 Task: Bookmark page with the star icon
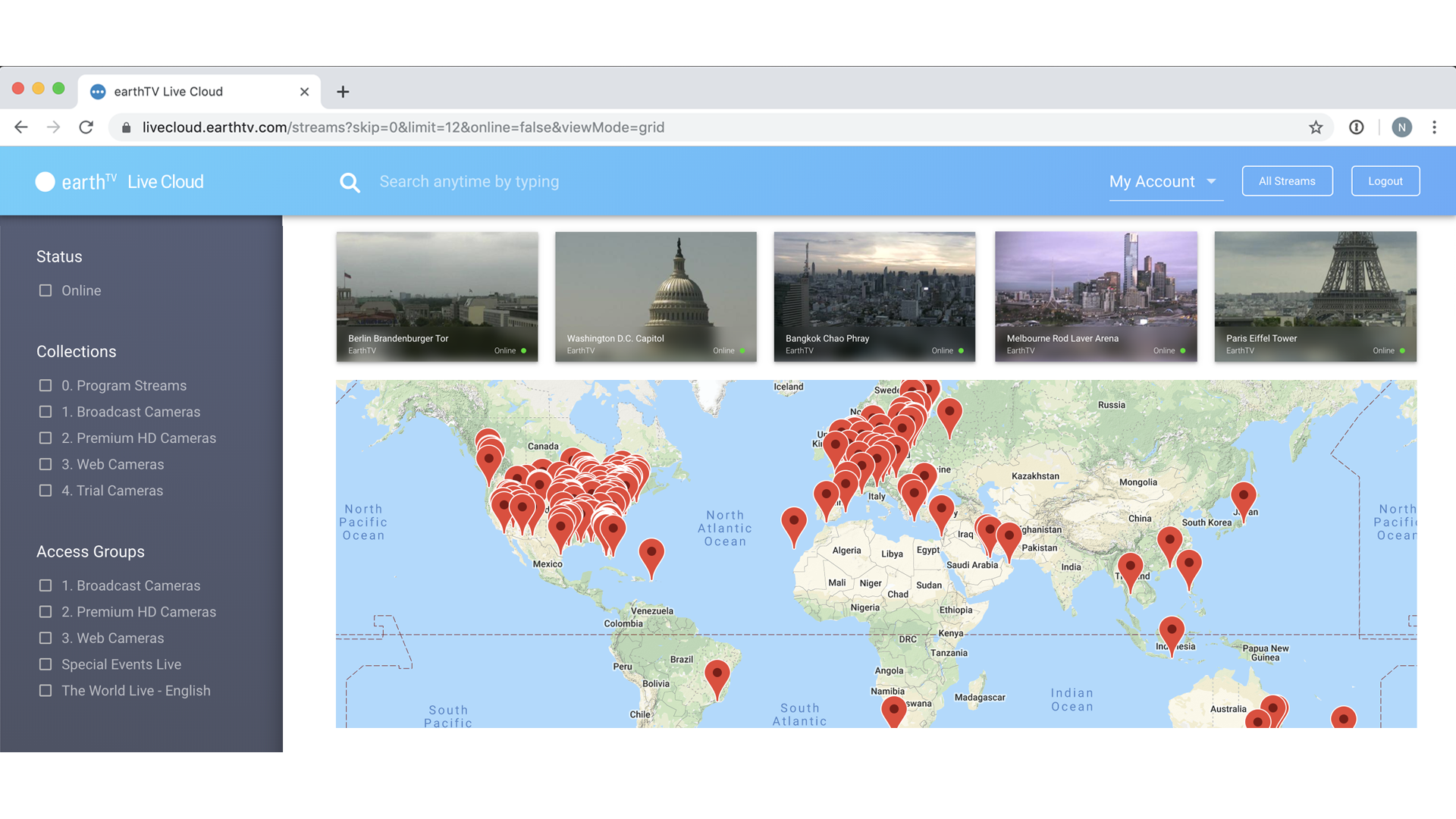(1316, 127)
